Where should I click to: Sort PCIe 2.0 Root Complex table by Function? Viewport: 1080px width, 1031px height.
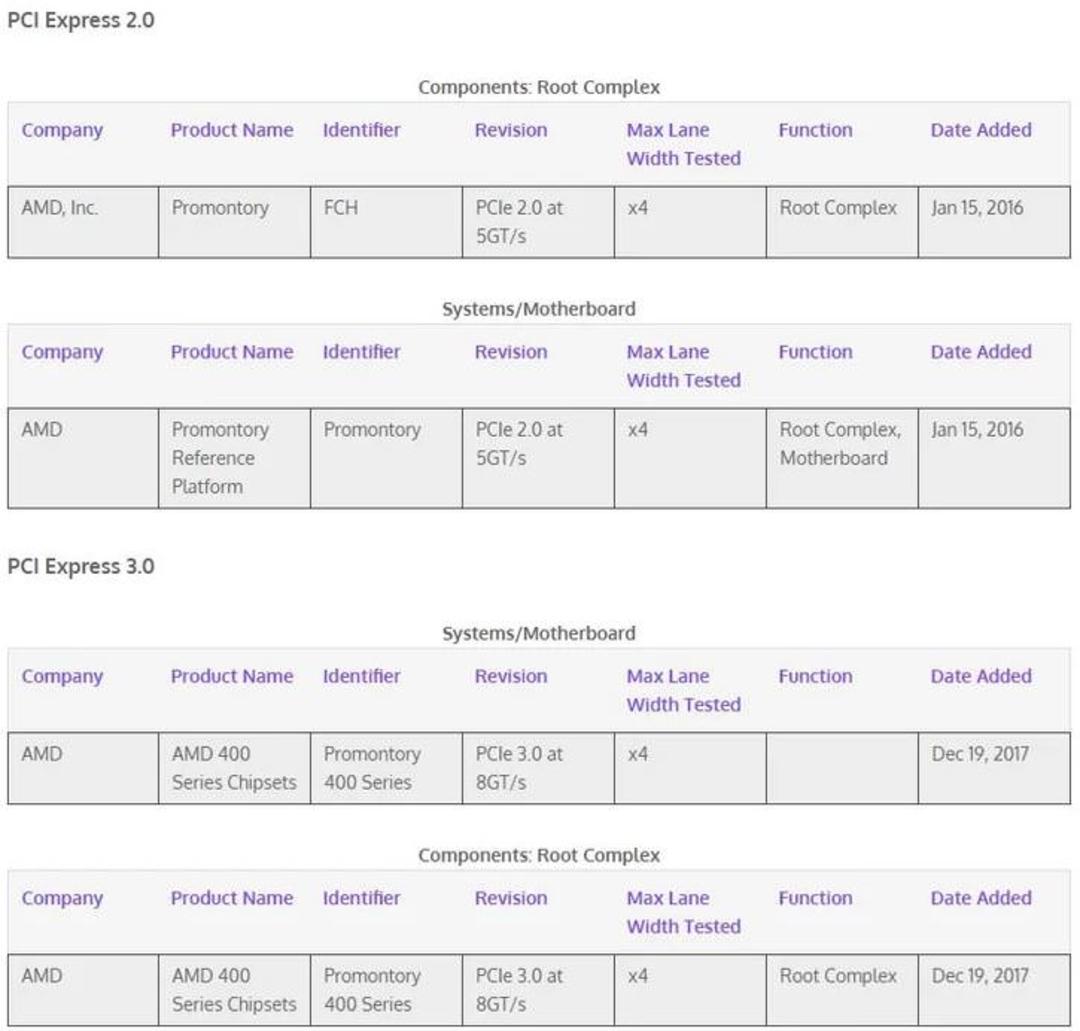[x=816, y=130]
